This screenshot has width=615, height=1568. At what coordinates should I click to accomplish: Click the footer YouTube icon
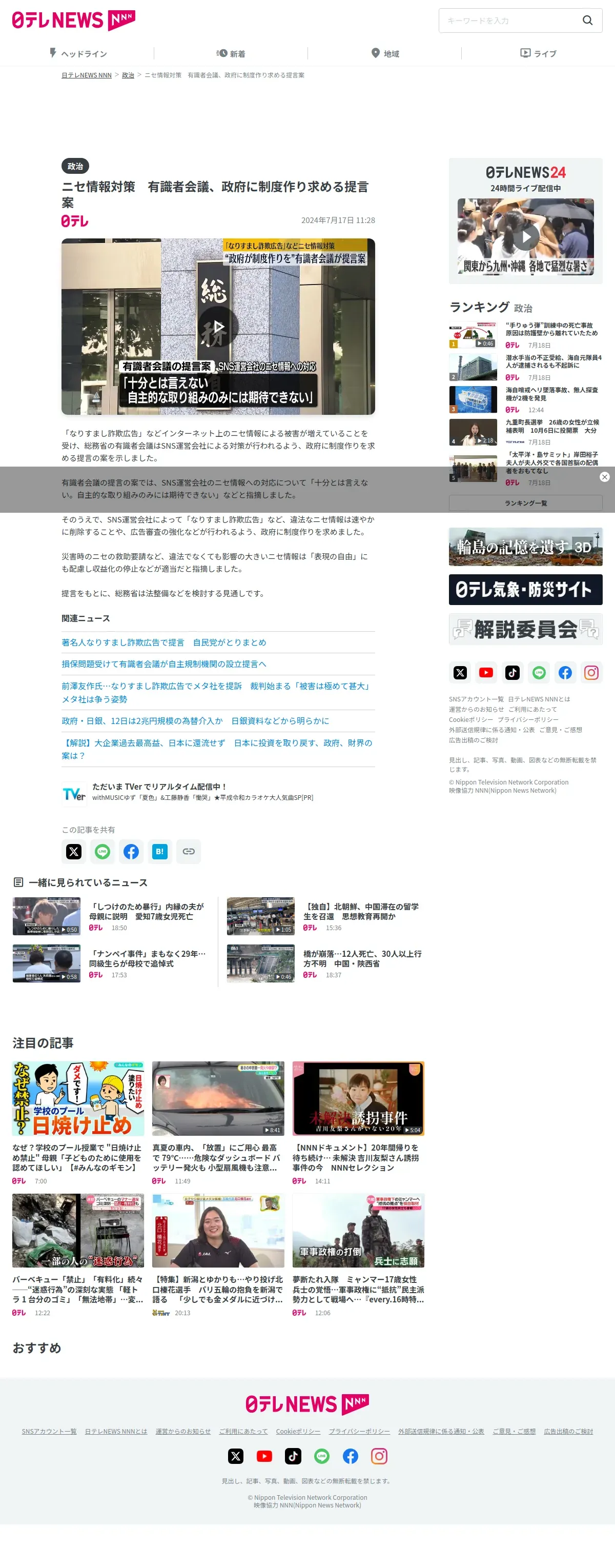[264, 1455]
